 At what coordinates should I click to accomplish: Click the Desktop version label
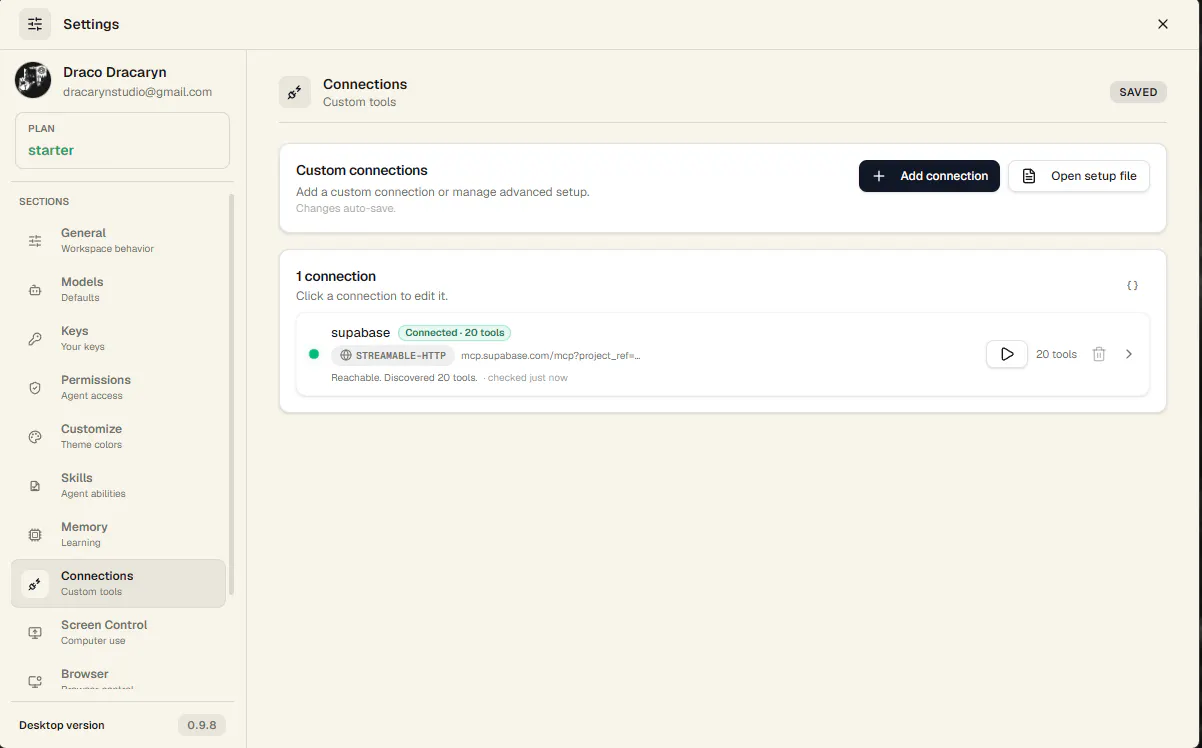coord(62,725)
